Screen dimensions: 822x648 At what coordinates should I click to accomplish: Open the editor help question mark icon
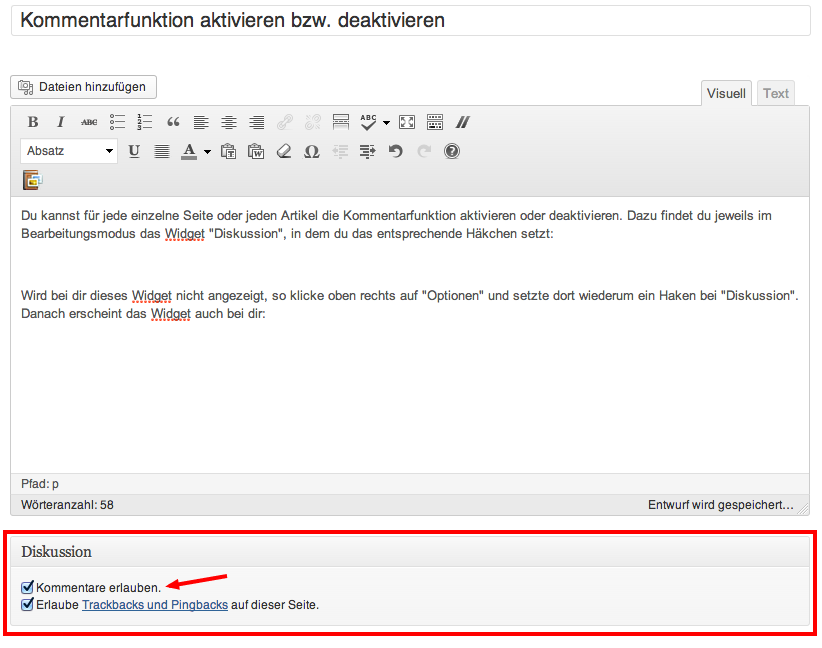[452, 151]
